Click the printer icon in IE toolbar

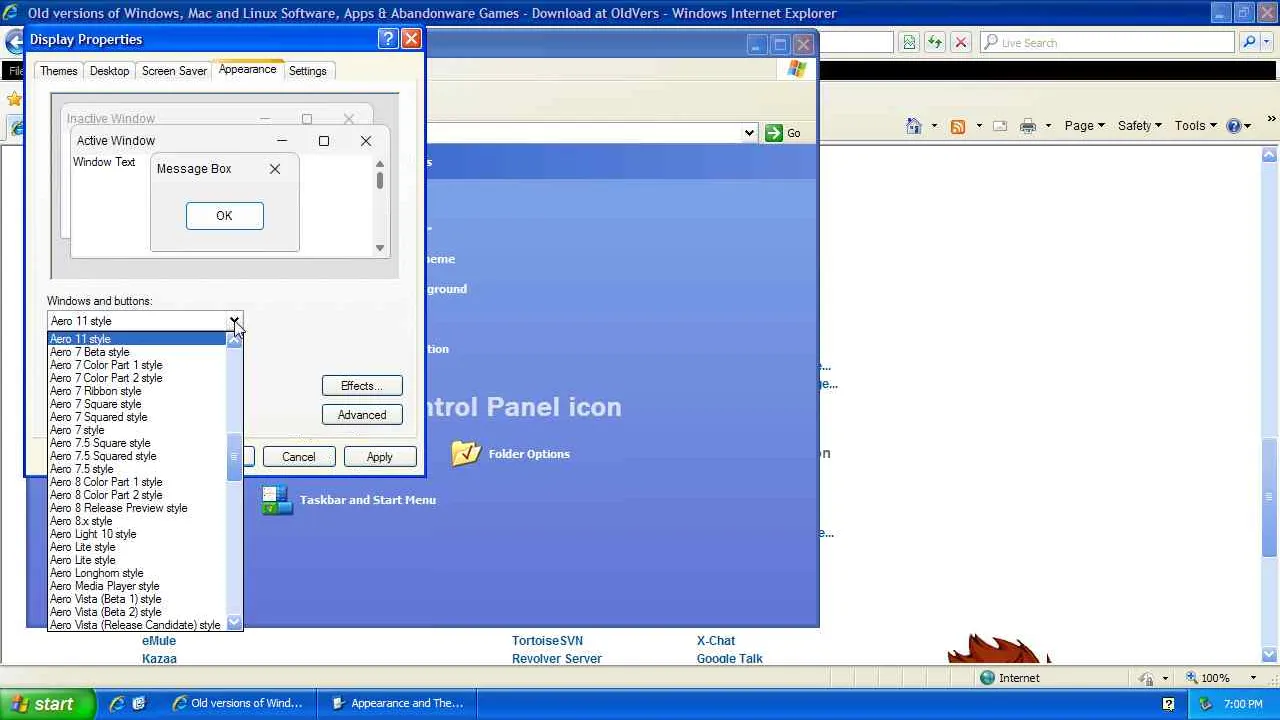pos(1028,126)
